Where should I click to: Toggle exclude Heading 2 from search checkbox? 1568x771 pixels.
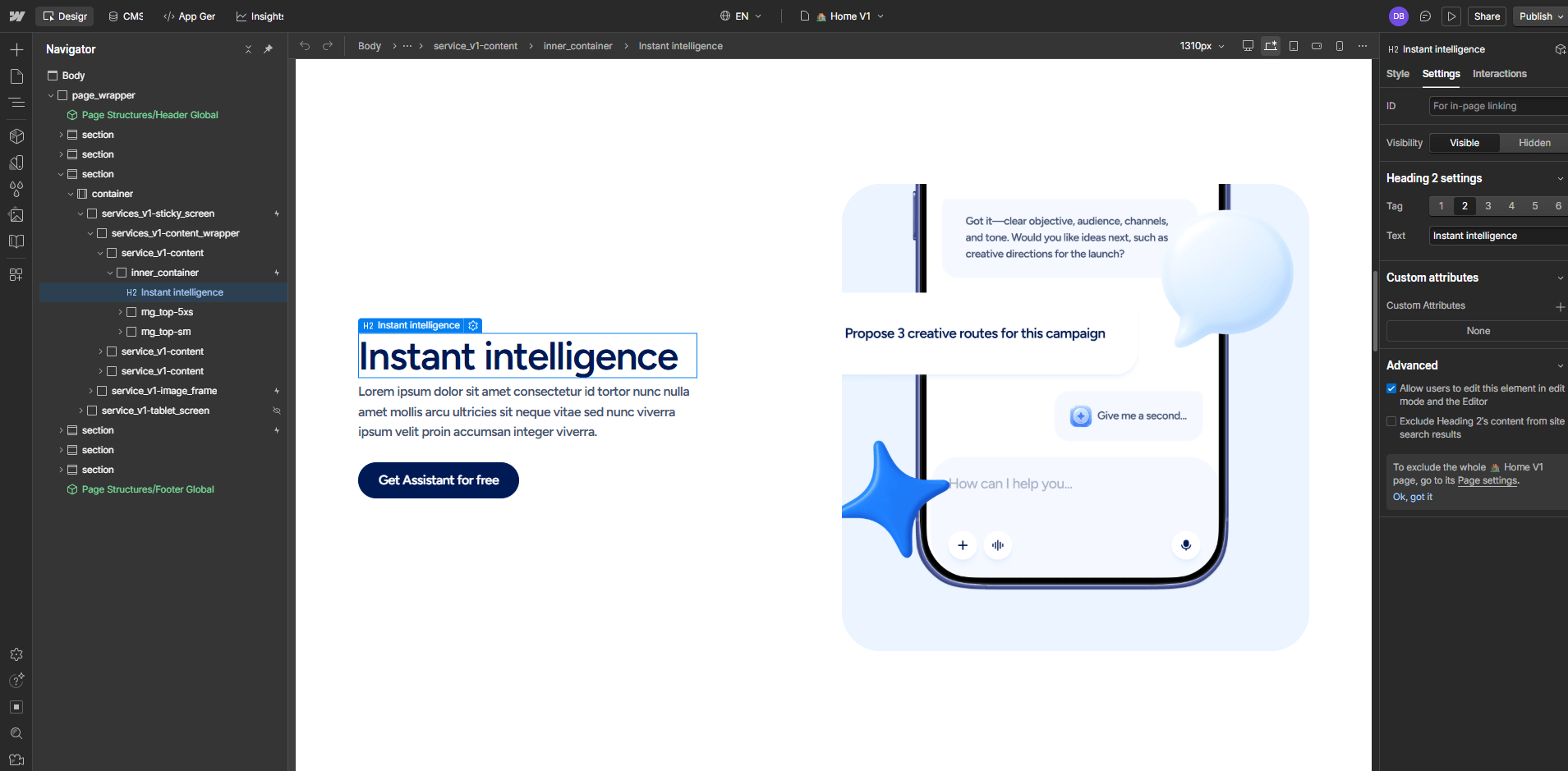click(1391, 421)
